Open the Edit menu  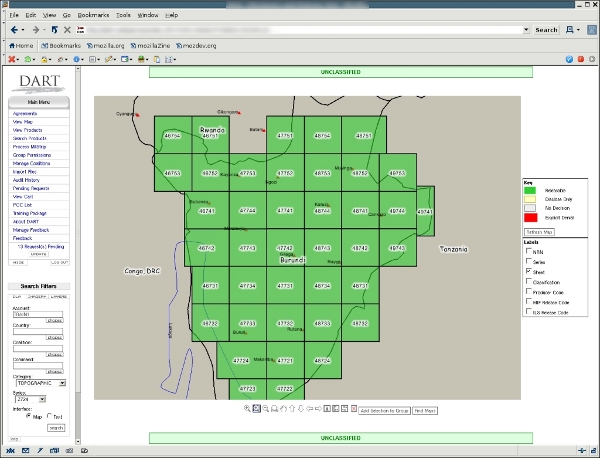[x=31, y=15]
